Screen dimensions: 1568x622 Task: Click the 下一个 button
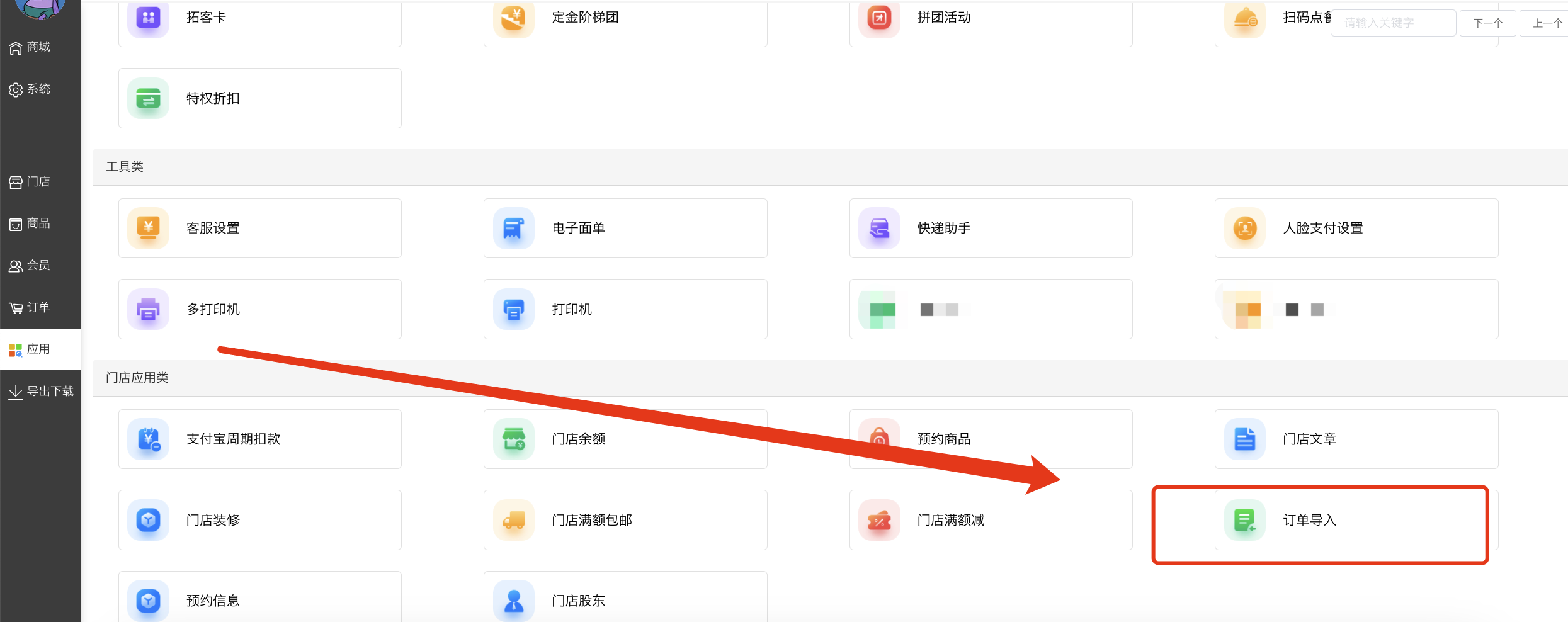pos(1487,23)
